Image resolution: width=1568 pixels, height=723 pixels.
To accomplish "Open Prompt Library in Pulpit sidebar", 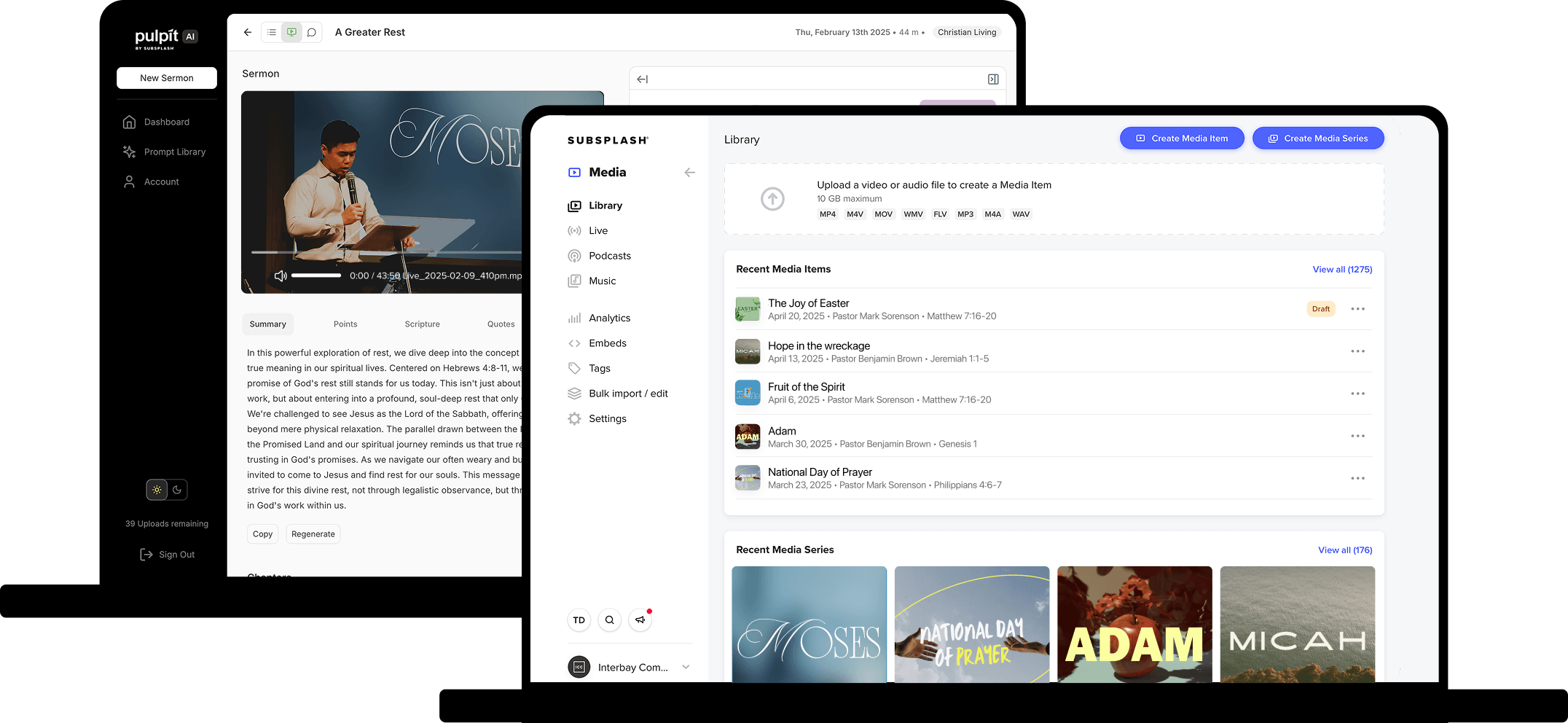I will (165, 152).
